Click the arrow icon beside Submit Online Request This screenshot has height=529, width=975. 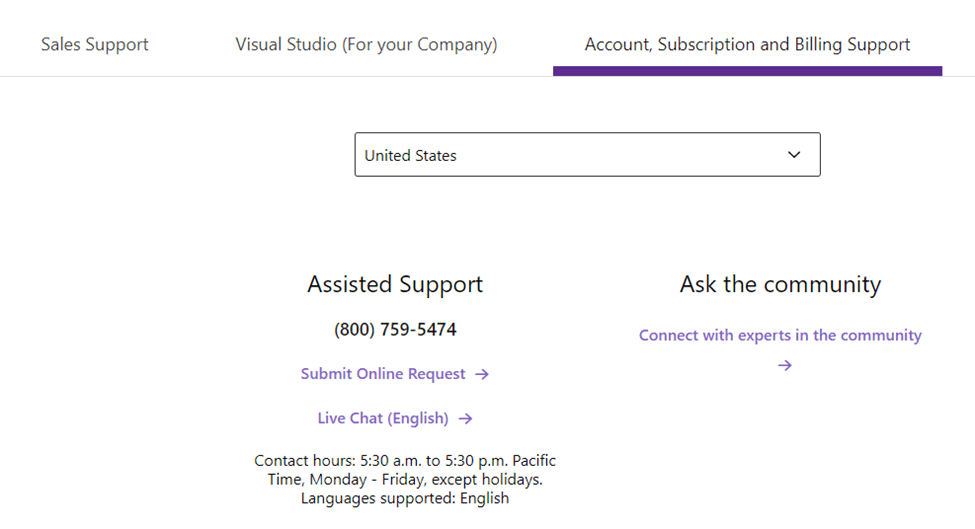point(482,374)
